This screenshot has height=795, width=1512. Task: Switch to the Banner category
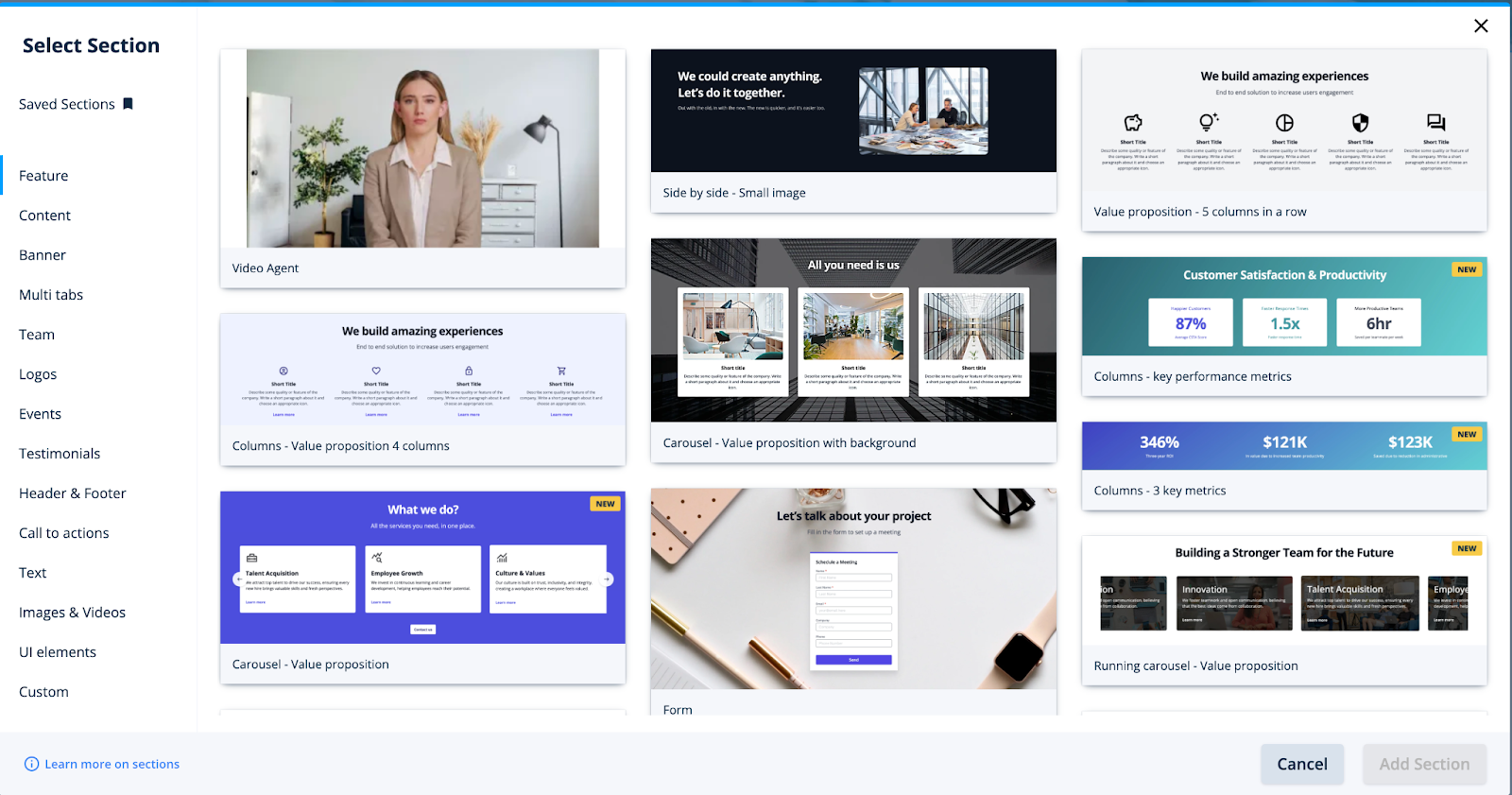coord(43,255)
